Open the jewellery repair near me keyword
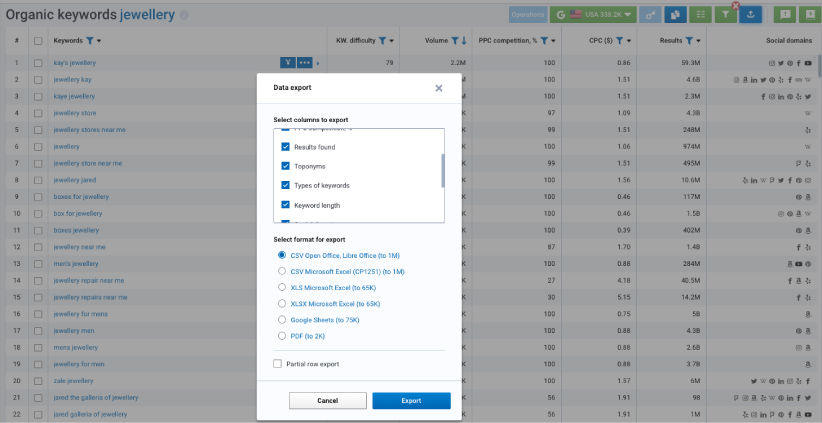 coord(89,280)
